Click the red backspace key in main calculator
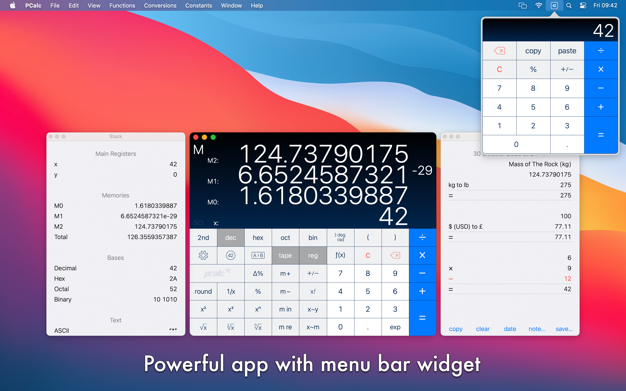This screenshot has height=391, width=626. coord(395,256)
